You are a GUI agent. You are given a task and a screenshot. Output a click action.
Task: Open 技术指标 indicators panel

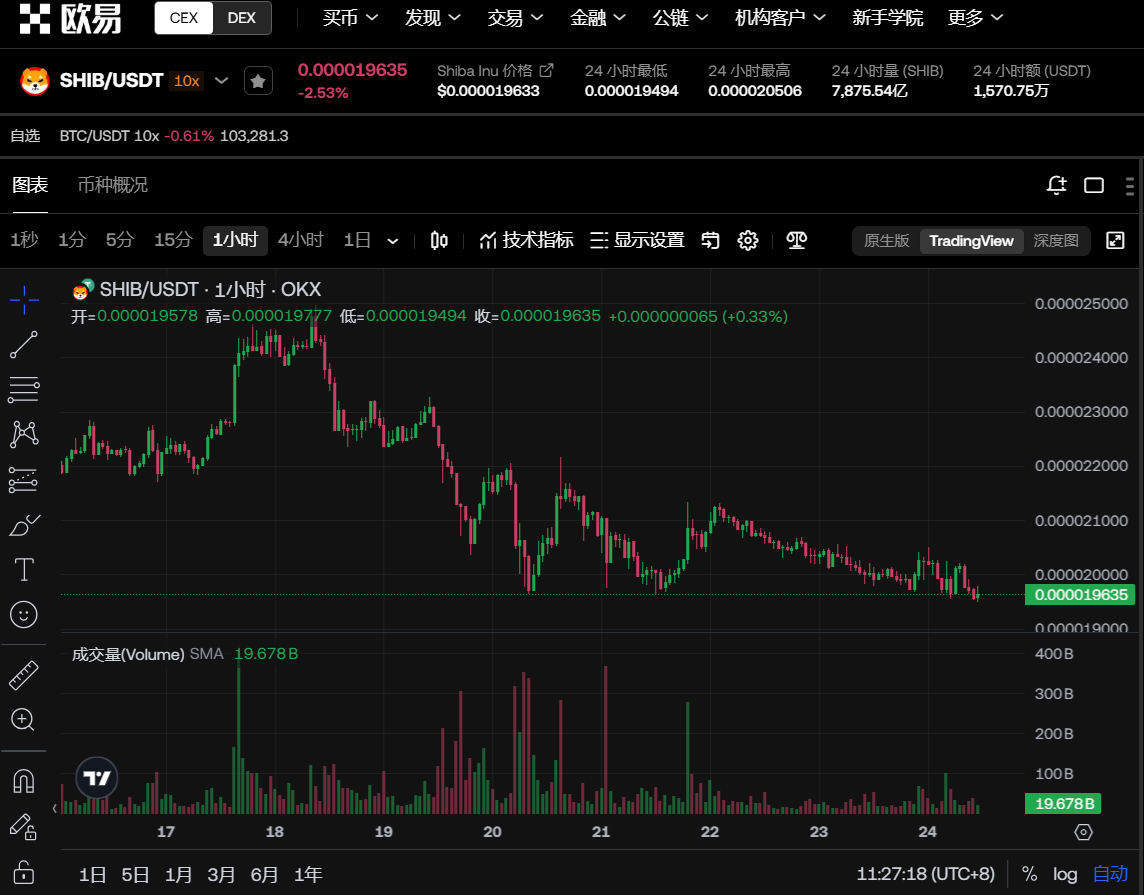pos(526,240)
